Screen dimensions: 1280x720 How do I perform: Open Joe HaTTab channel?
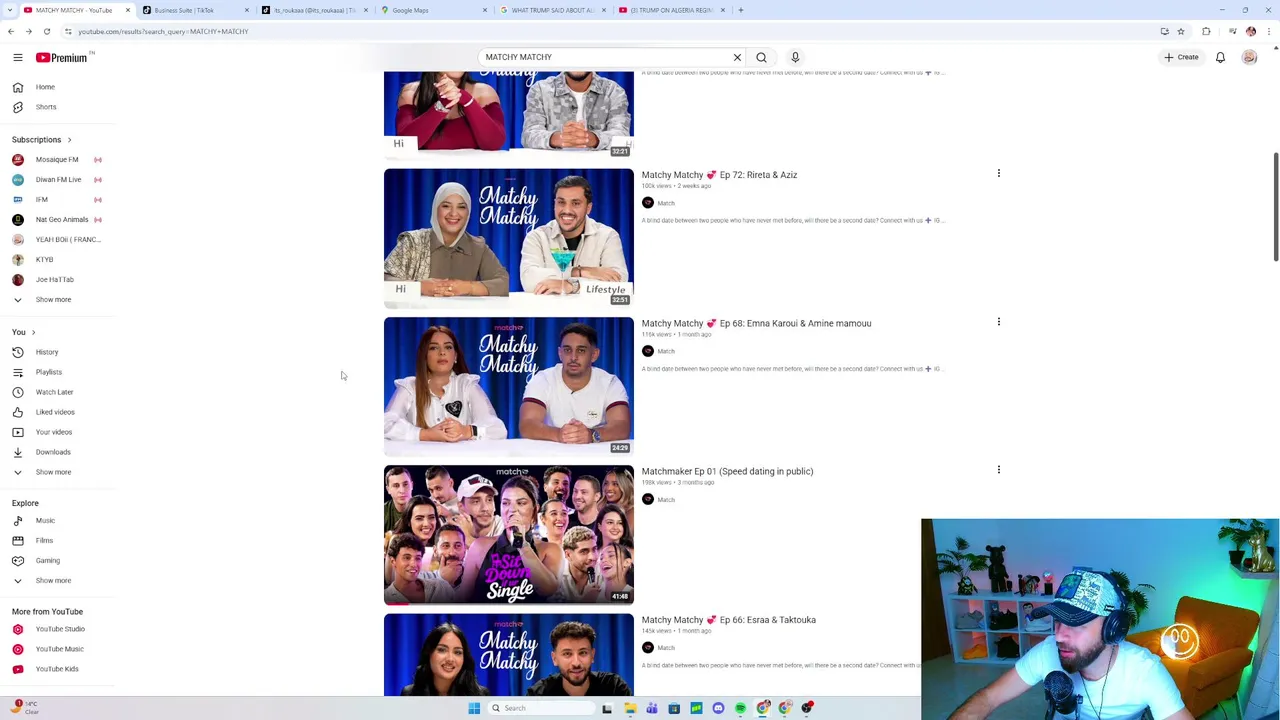tap(55, 280)
